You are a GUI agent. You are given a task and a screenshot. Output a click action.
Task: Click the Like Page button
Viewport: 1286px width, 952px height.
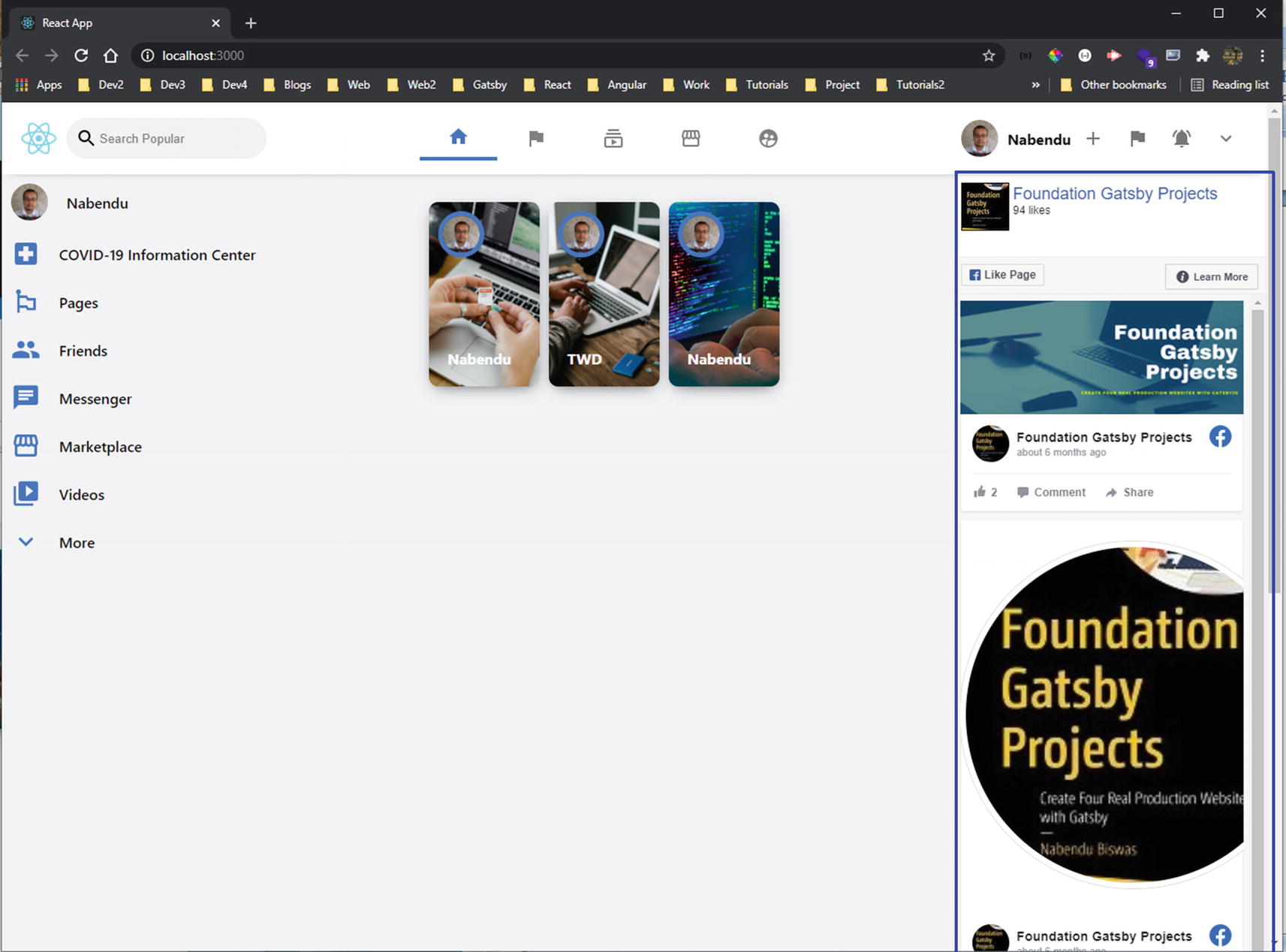coord(1002,275)
